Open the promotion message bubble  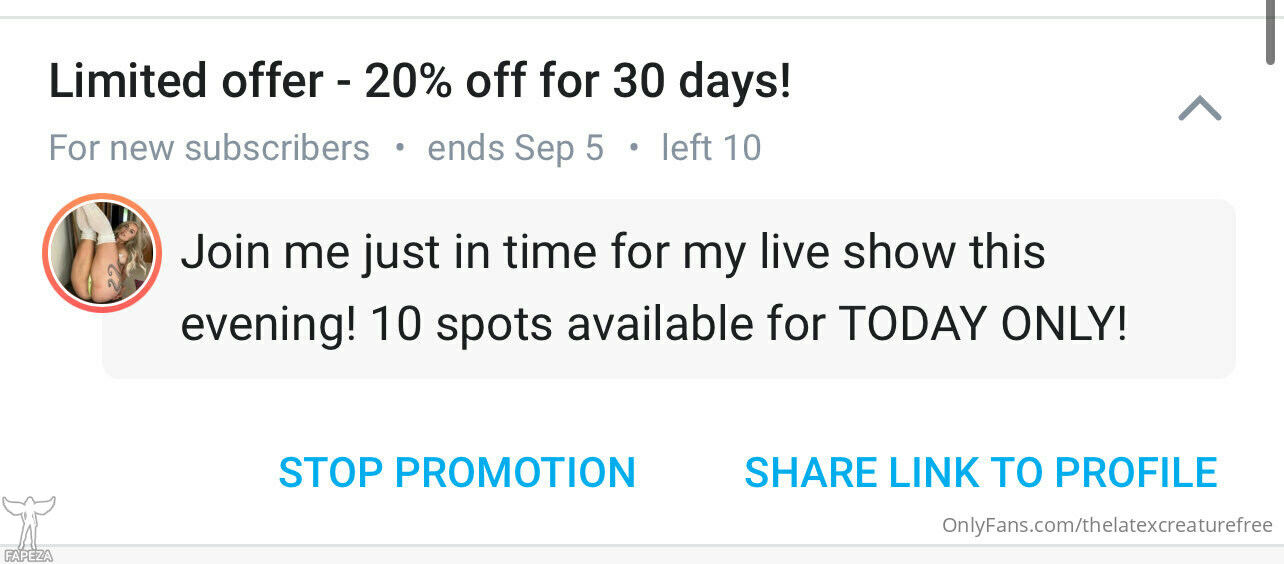point(669,289)
